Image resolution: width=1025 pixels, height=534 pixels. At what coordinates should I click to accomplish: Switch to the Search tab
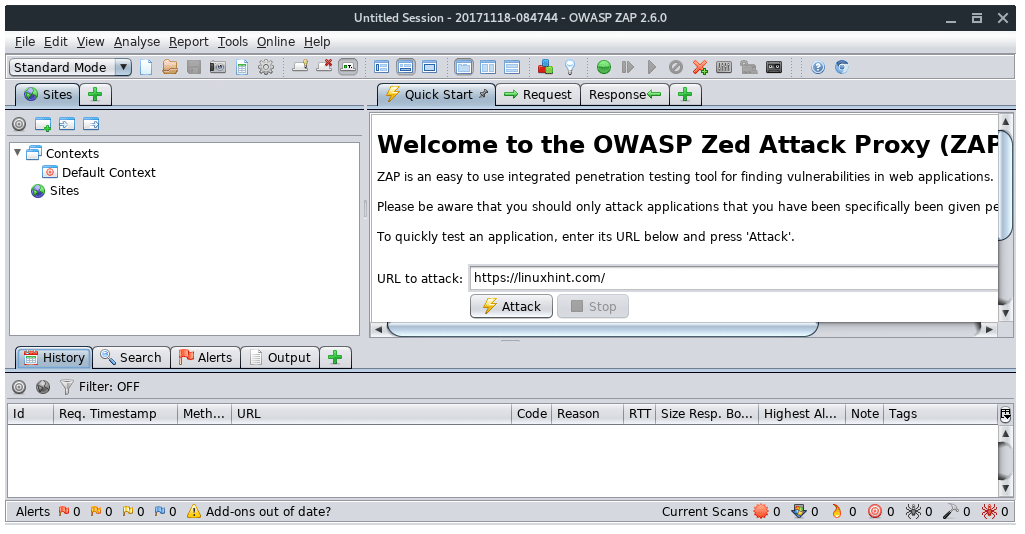tap(131, 358)
